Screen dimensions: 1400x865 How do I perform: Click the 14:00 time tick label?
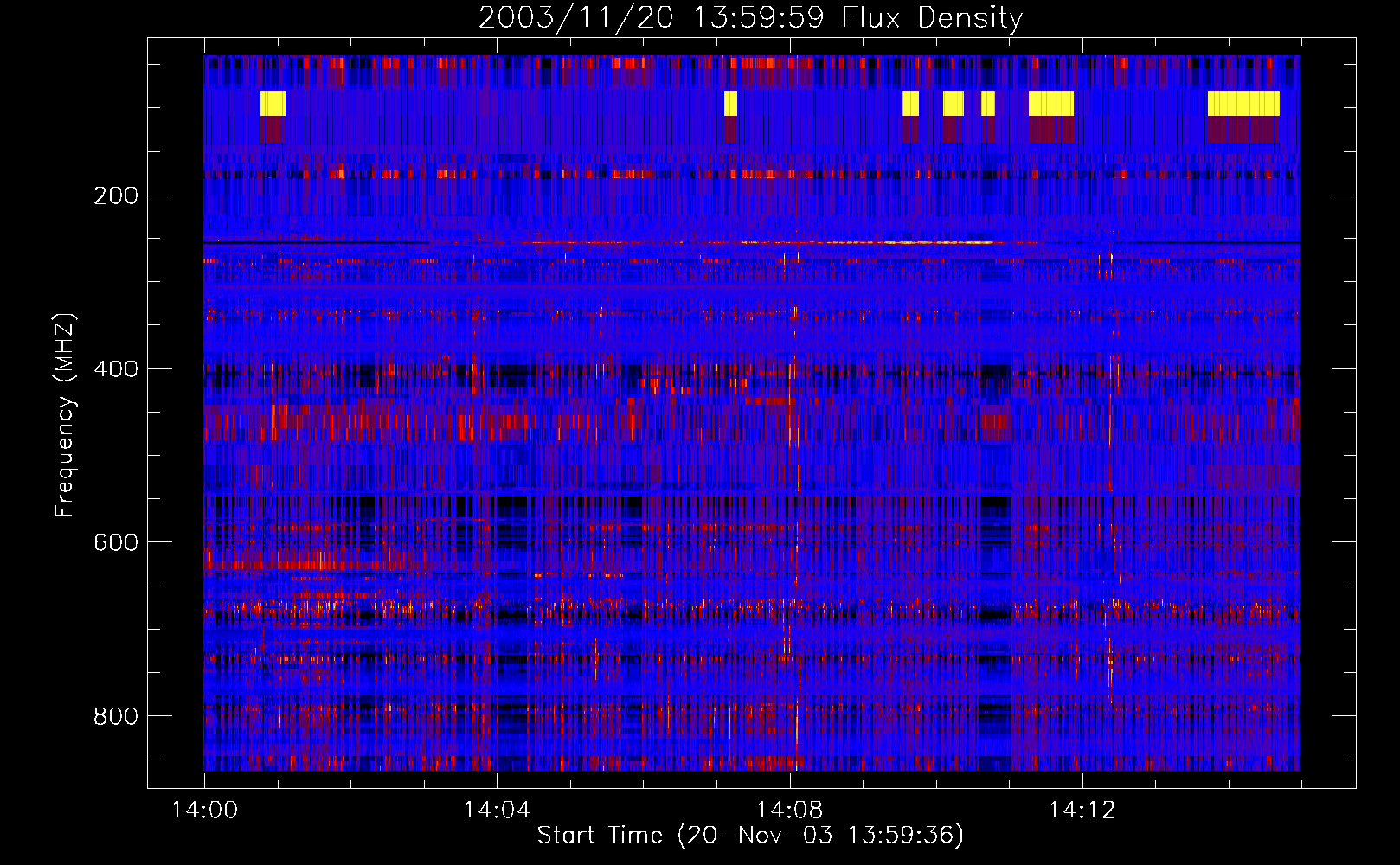(204, 811)
